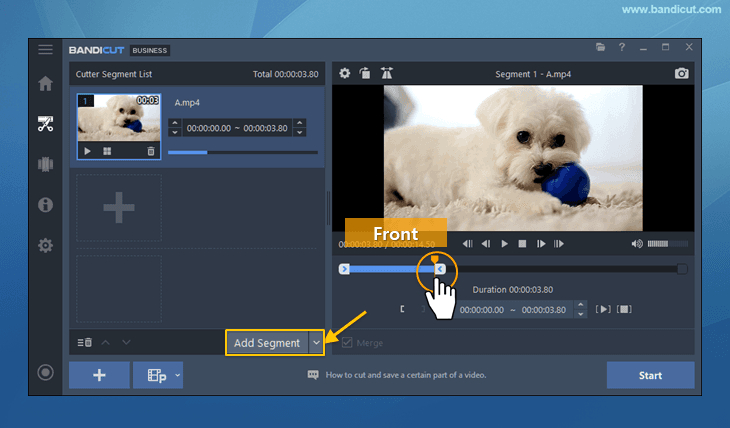Image resolution: width=730 pixels, height=428 pixels.
Task: Step forward one frame
Action: click(x=541, y=244)
